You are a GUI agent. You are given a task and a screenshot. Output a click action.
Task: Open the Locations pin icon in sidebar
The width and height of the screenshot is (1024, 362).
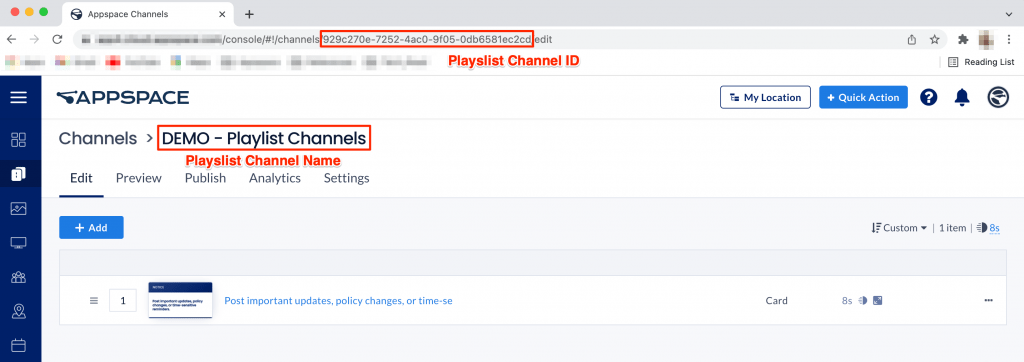(18, 312)
